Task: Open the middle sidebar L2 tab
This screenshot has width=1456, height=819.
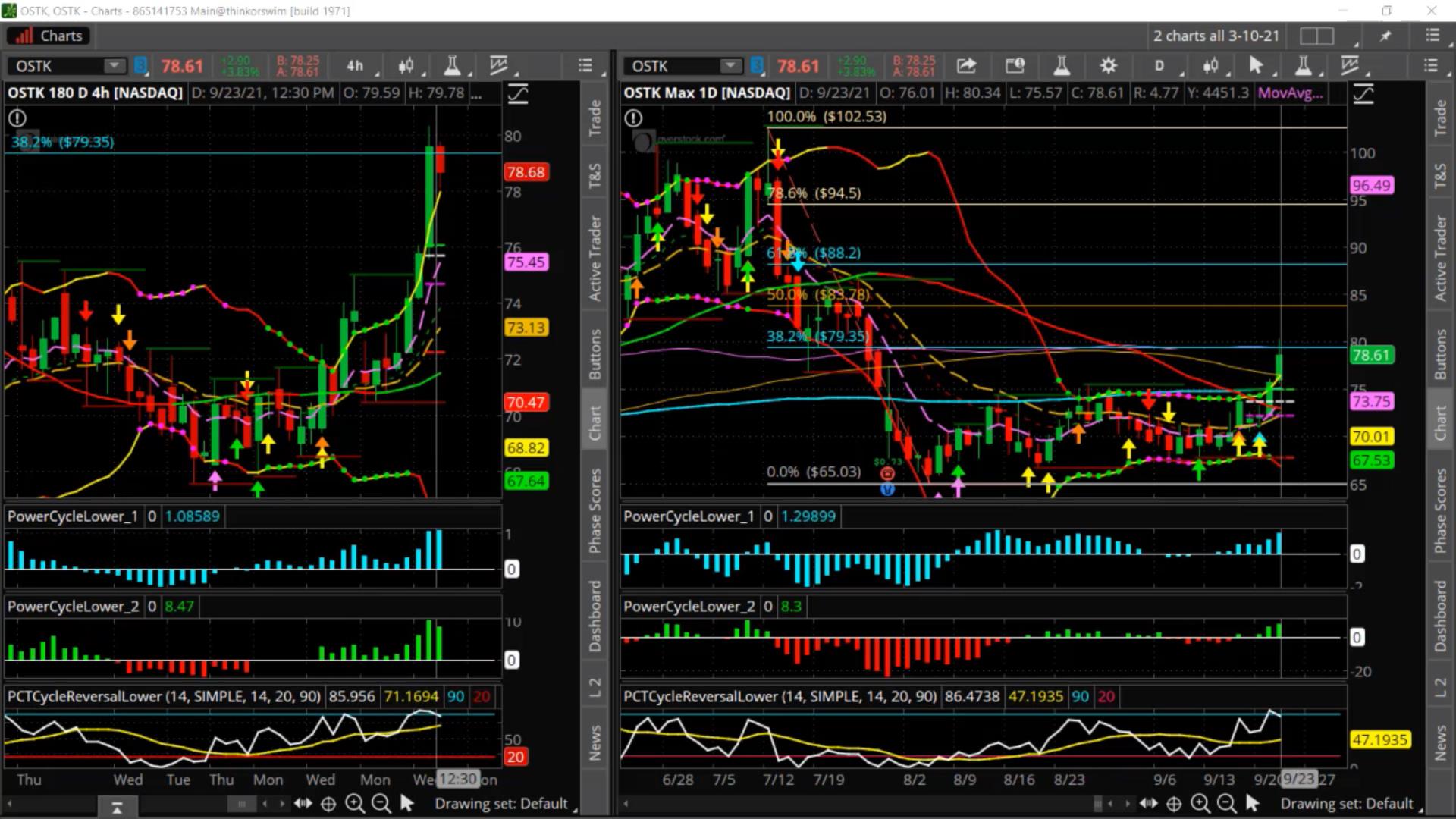Action: (x=595, y=688)
